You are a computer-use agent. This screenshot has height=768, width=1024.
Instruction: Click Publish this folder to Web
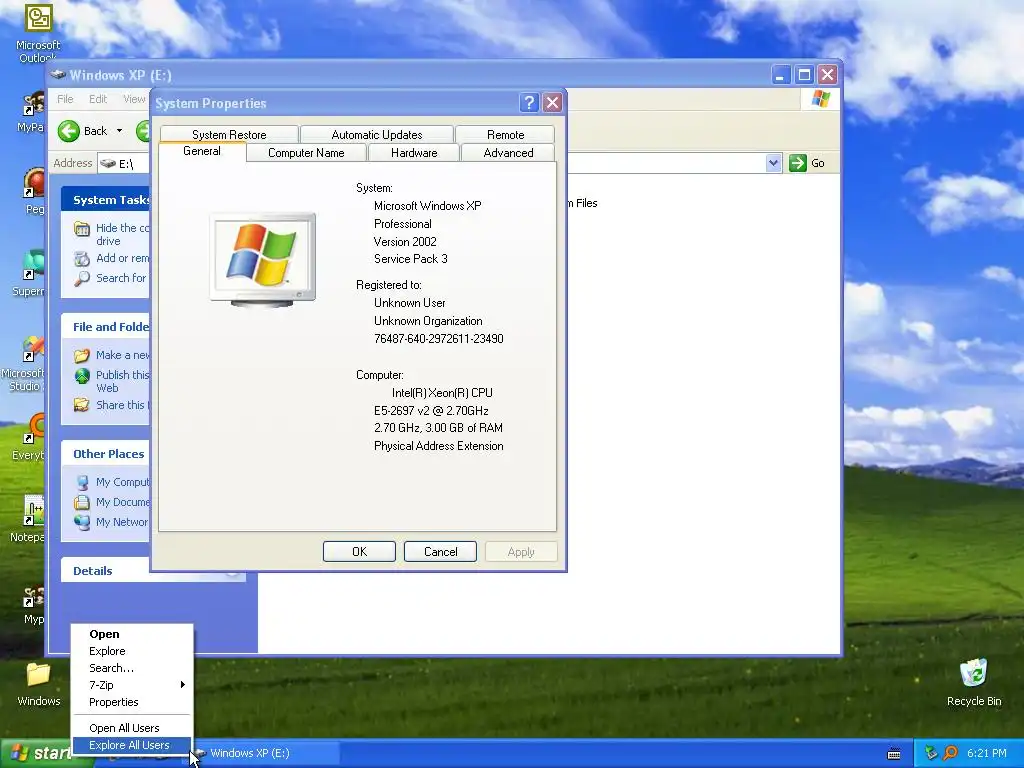(123, 381)
